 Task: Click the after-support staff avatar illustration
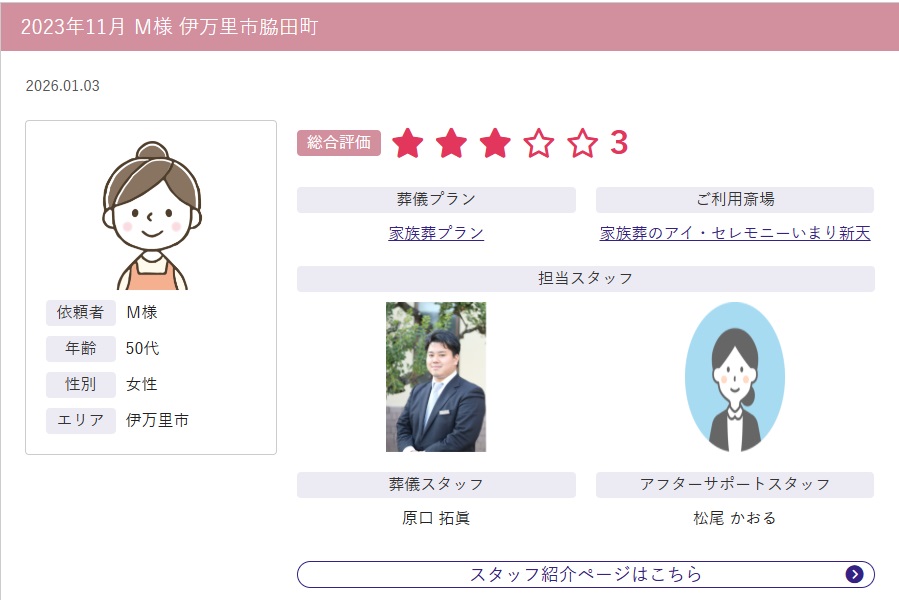735,377
